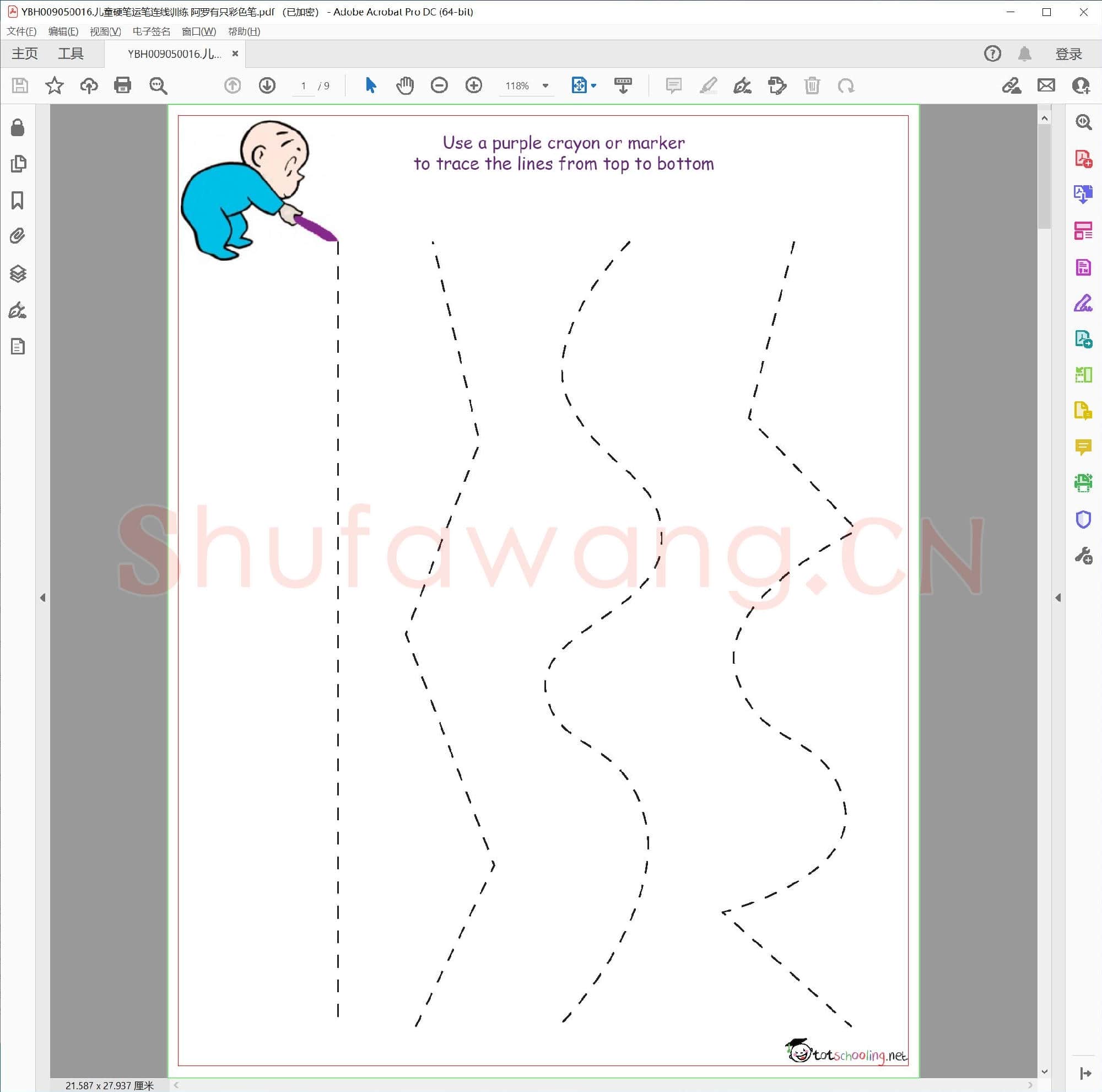Toggle the bookmark star for this file
This screenshot has height=1092, width=1102.
(54, 85)
